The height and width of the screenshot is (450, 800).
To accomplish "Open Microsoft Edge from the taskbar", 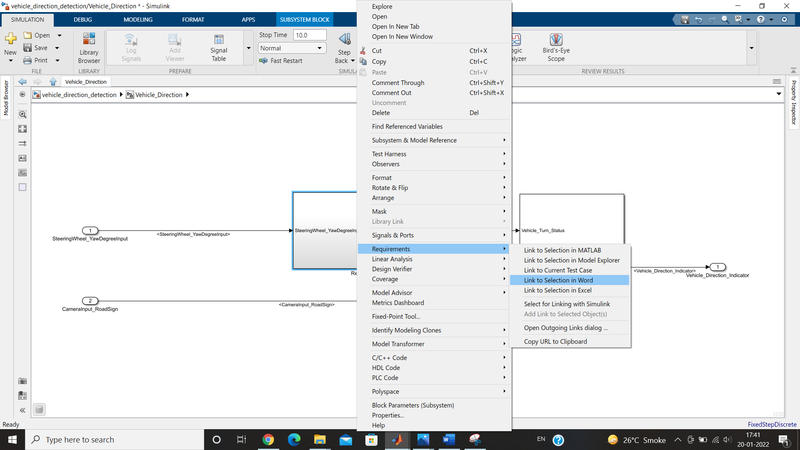I will point(294,440).
